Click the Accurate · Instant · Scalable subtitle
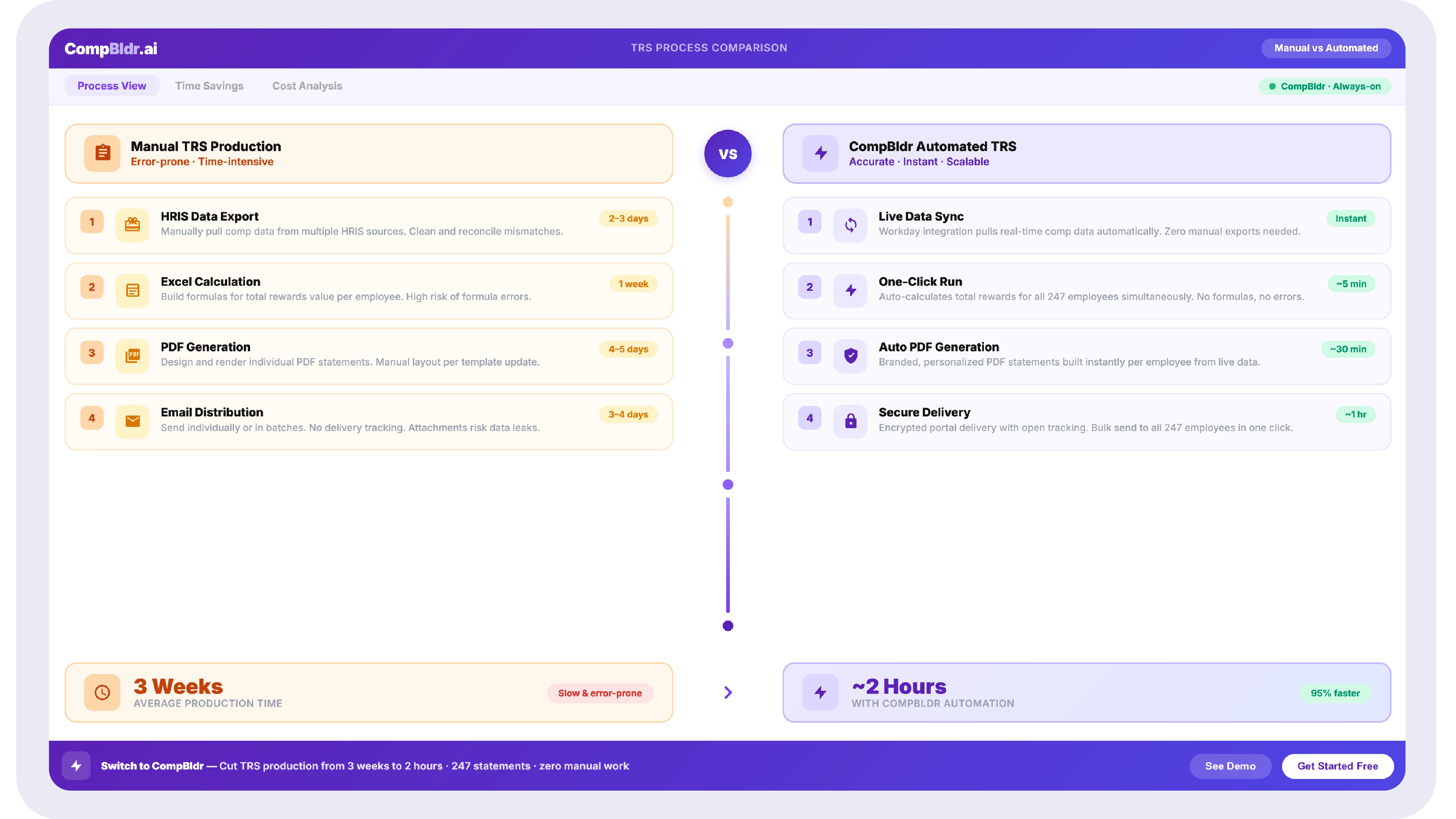1456x819 pixels. 918,162
